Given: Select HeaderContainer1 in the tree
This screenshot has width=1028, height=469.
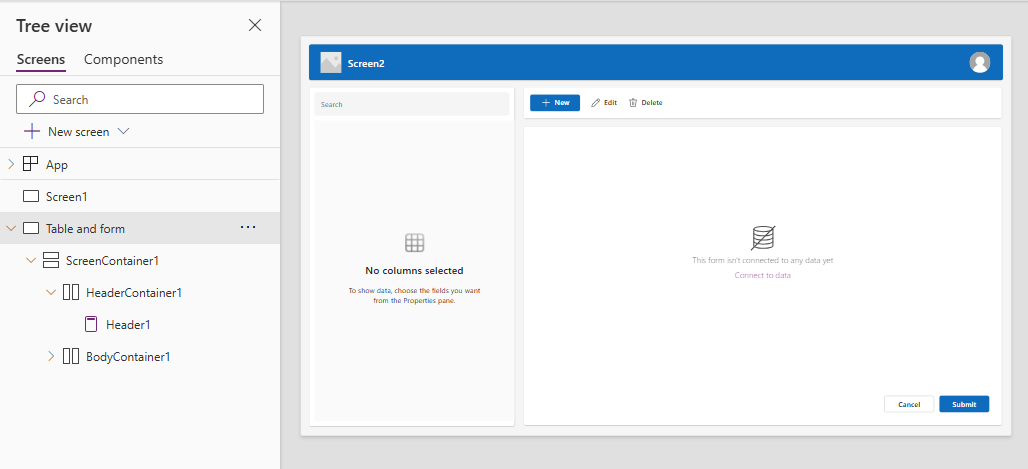Looking at the screenshot, I should (134, 293).
